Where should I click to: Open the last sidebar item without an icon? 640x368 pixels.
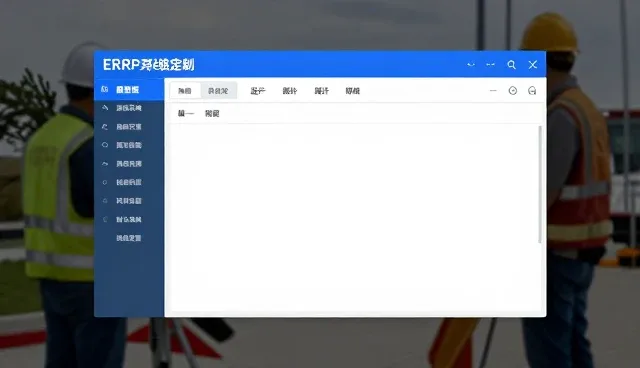pos(129,238)
